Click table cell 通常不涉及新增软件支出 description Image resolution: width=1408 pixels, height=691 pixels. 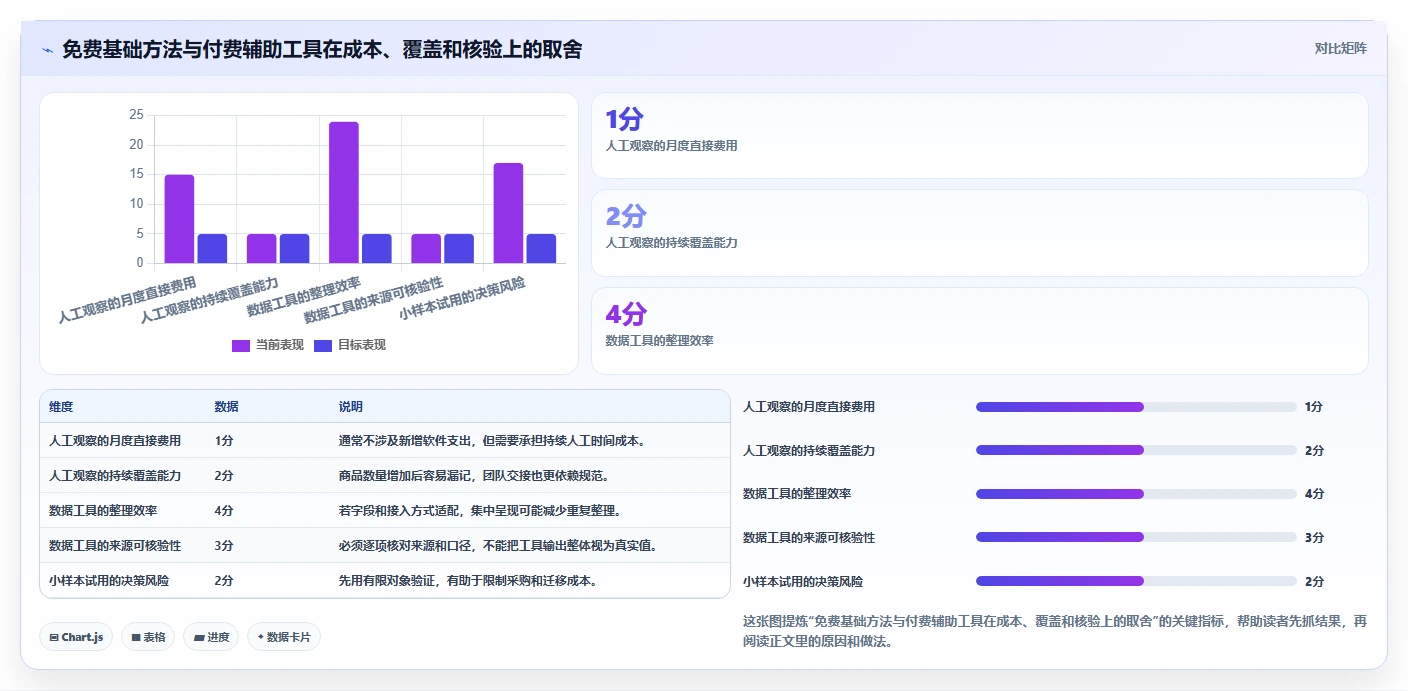point(494,440)
